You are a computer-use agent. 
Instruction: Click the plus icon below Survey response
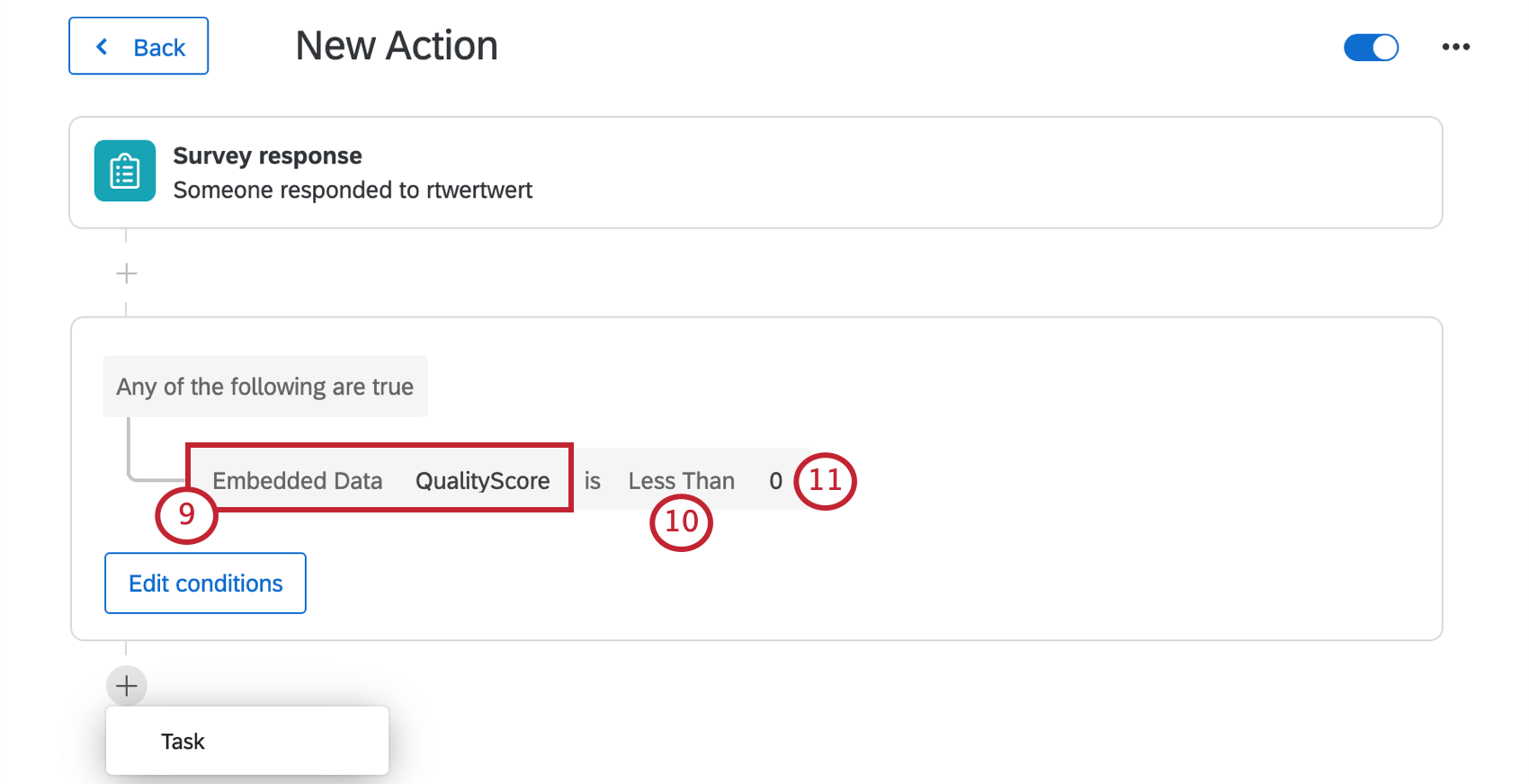(x=126, y=273)
